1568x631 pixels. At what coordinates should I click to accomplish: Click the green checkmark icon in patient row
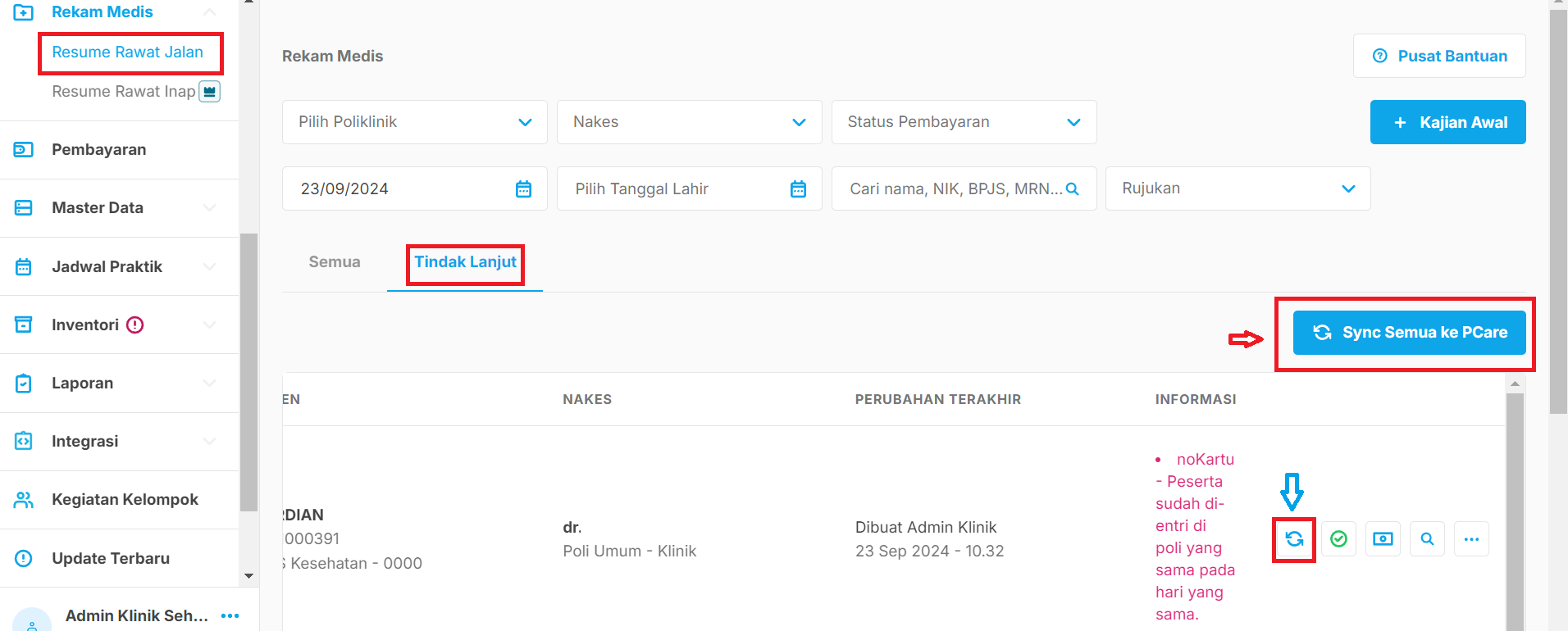pyautogui.click(x=1338, y=539)
